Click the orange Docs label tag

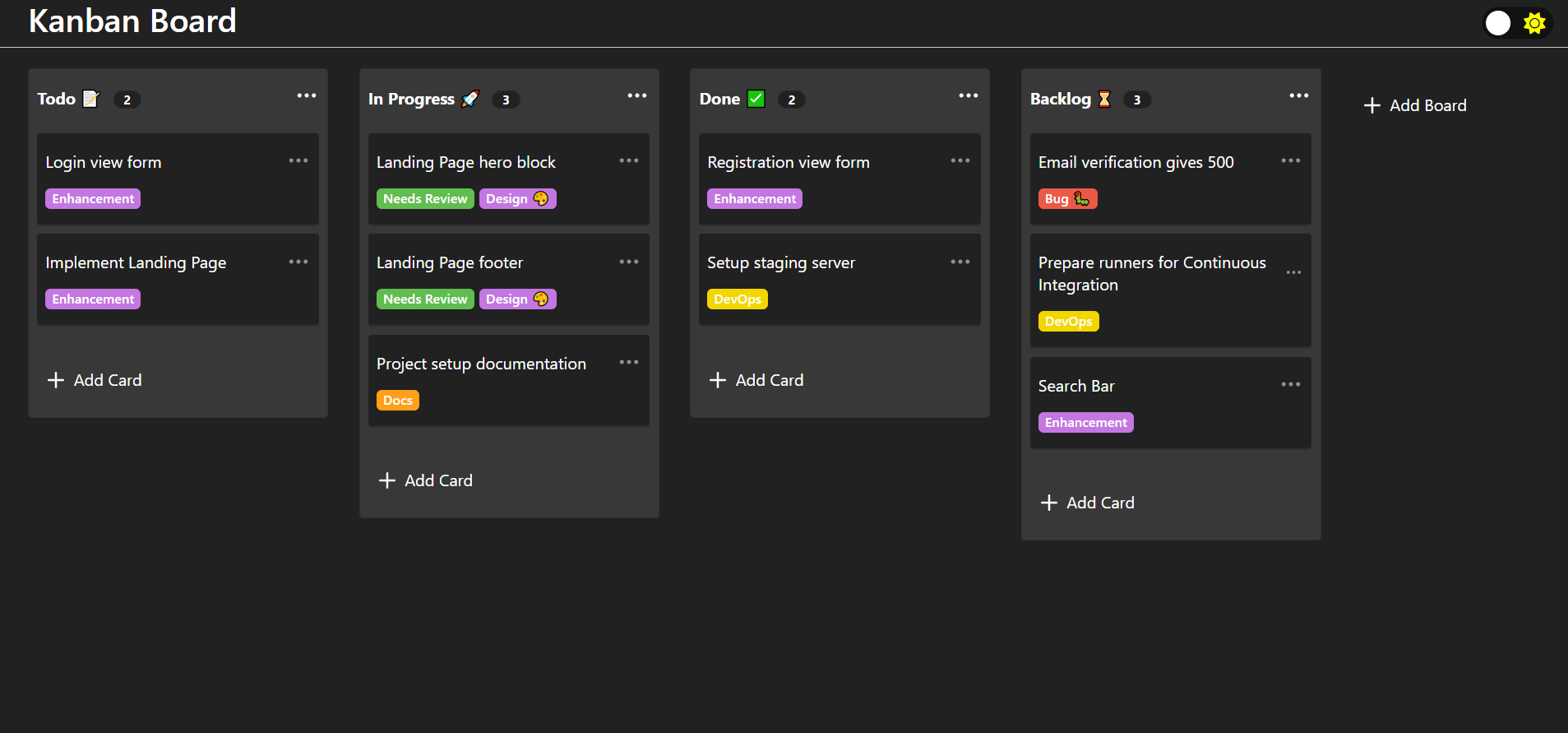click(x=397, y=401)
